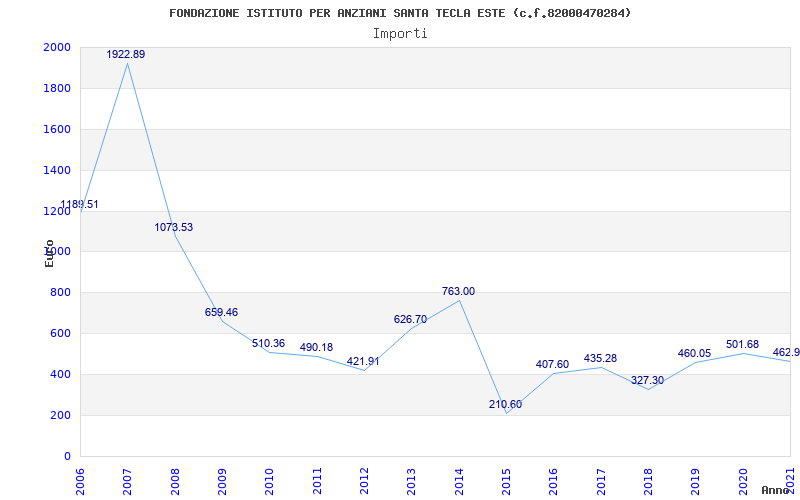
Task: Select the 659.46 data label
Action: coord(221,312)
